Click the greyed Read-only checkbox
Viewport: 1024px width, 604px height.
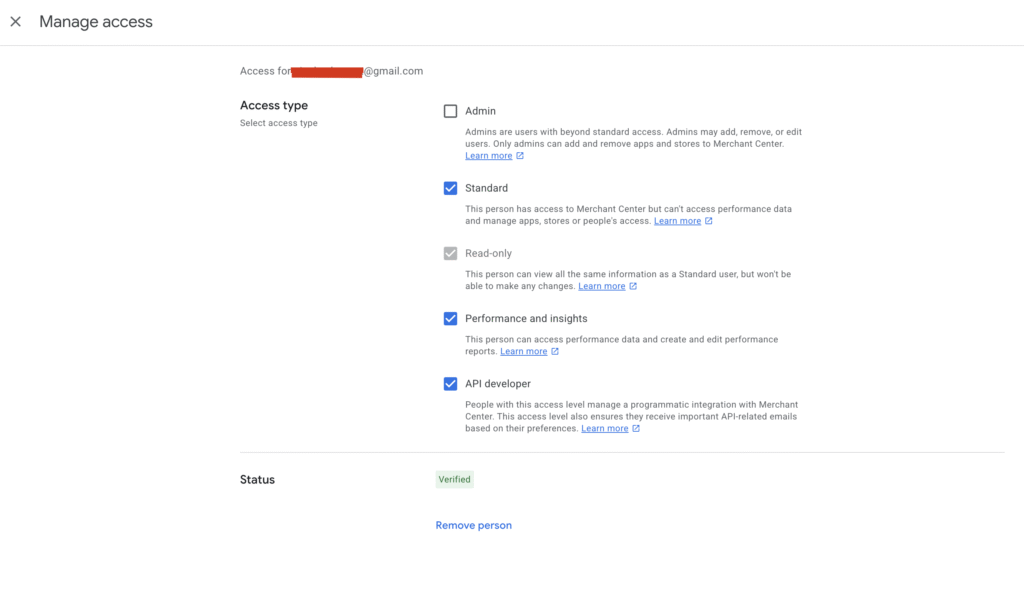[x=451, y=253]
